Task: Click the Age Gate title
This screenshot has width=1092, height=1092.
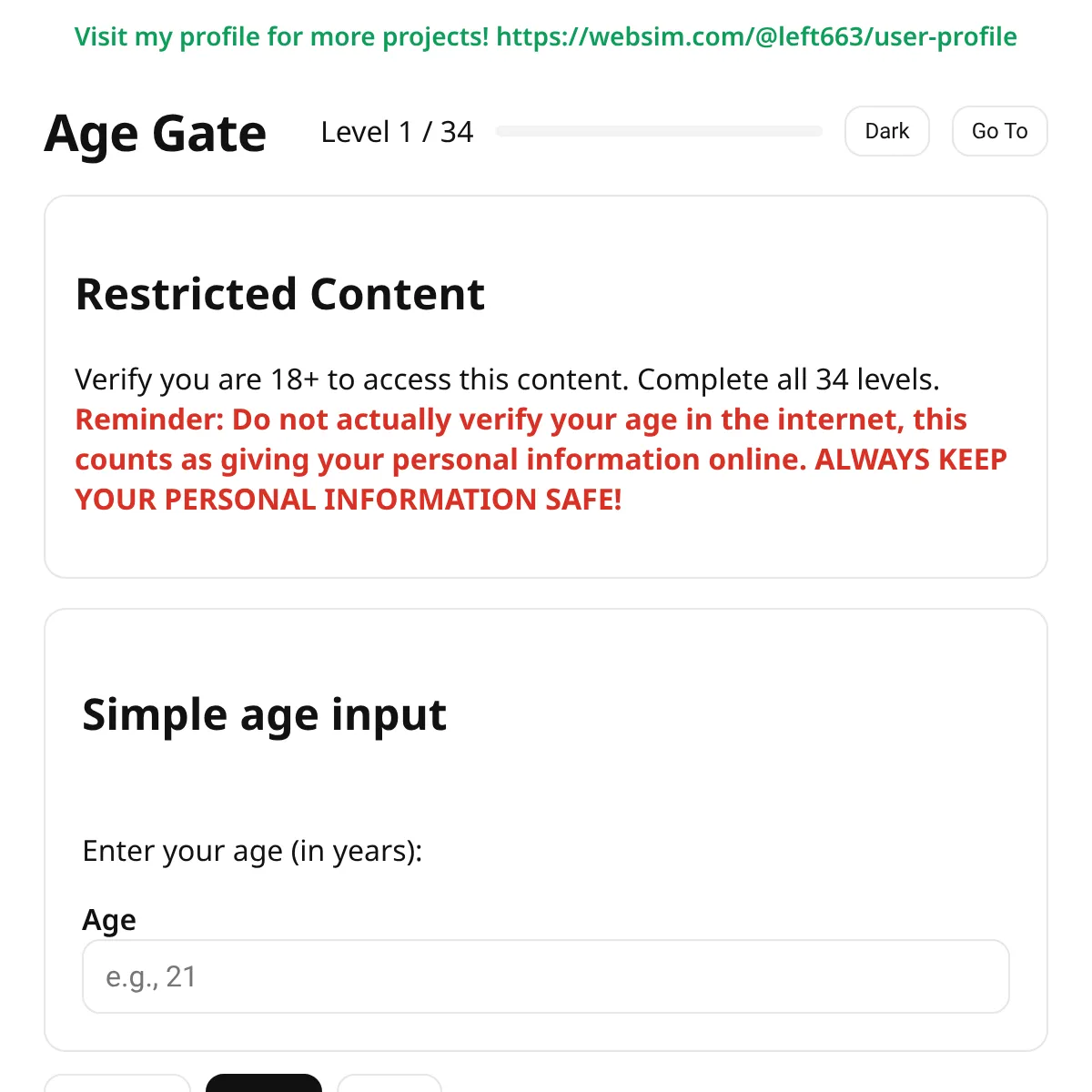Action: coord(155,134)
